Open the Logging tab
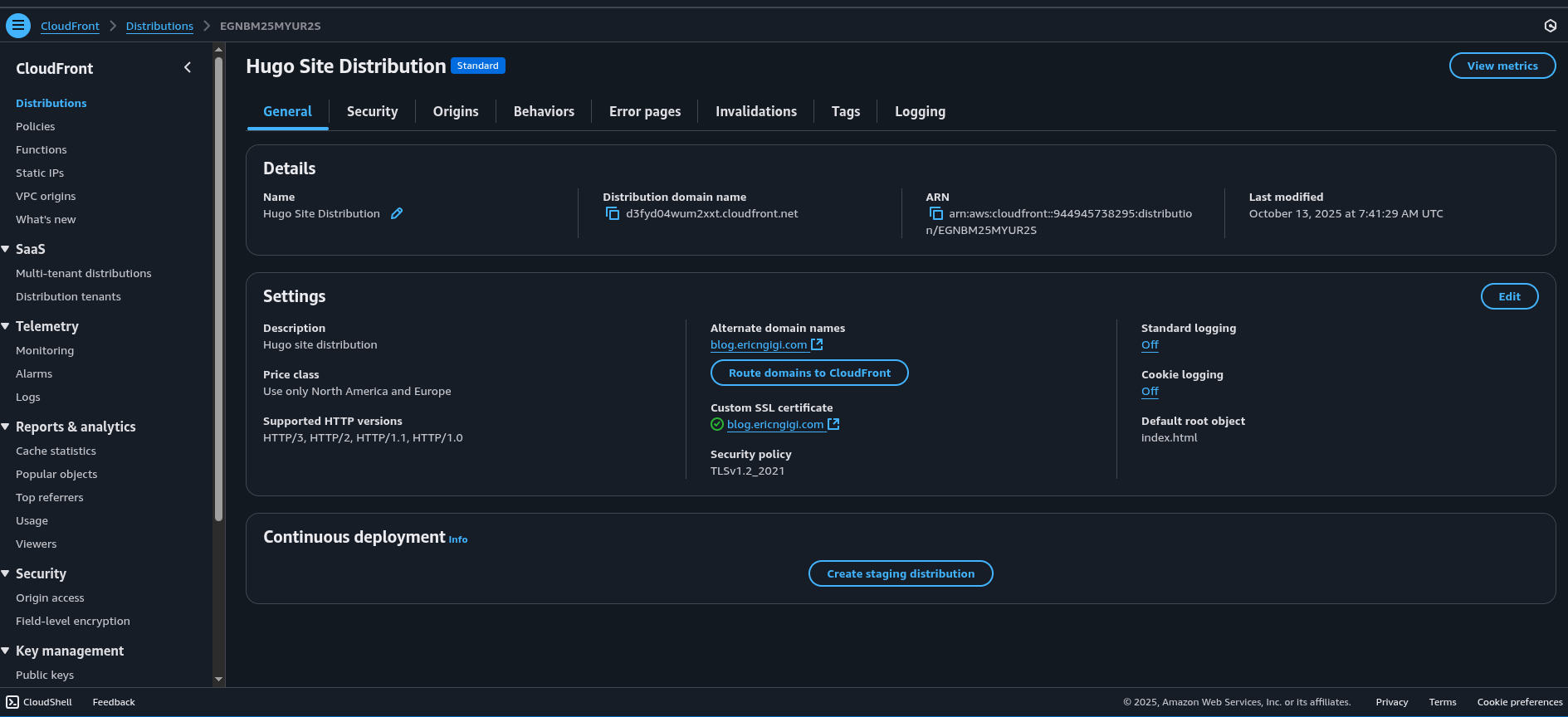 [920, 111]
